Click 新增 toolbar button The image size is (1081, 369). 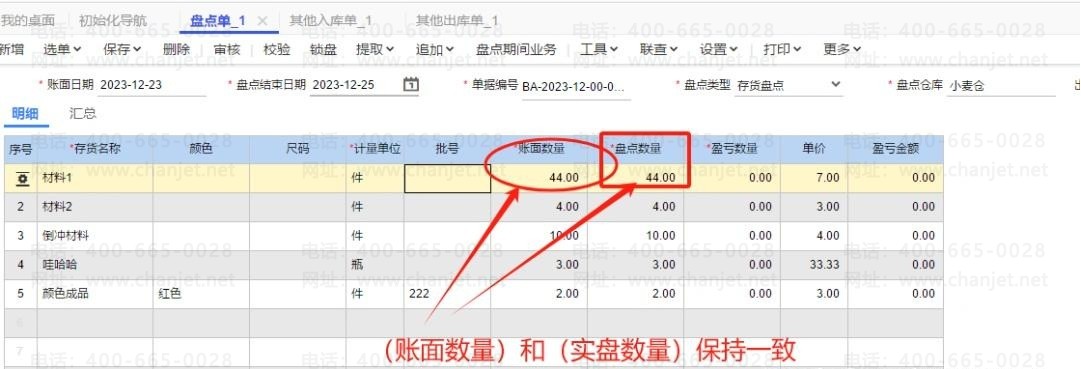click(x=12, y=49)
